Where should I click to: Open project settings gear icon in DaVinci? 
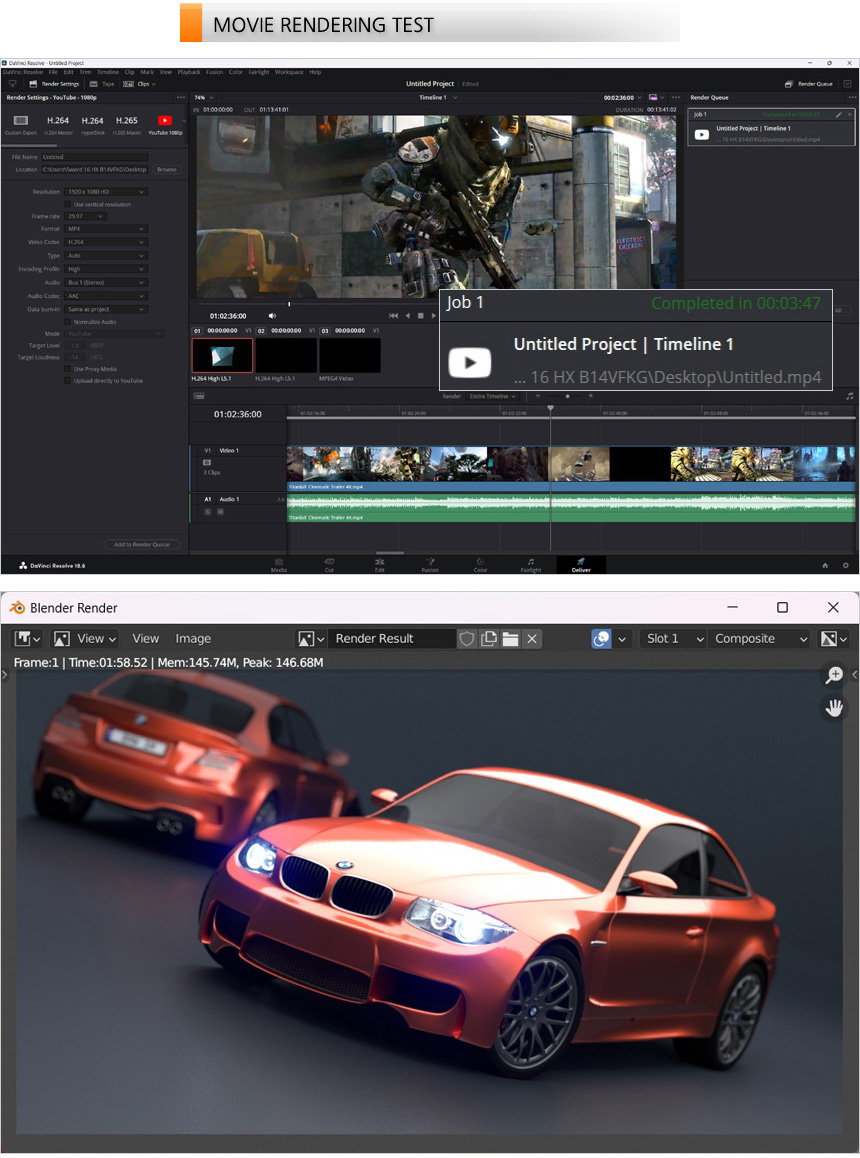click(846, 566)
